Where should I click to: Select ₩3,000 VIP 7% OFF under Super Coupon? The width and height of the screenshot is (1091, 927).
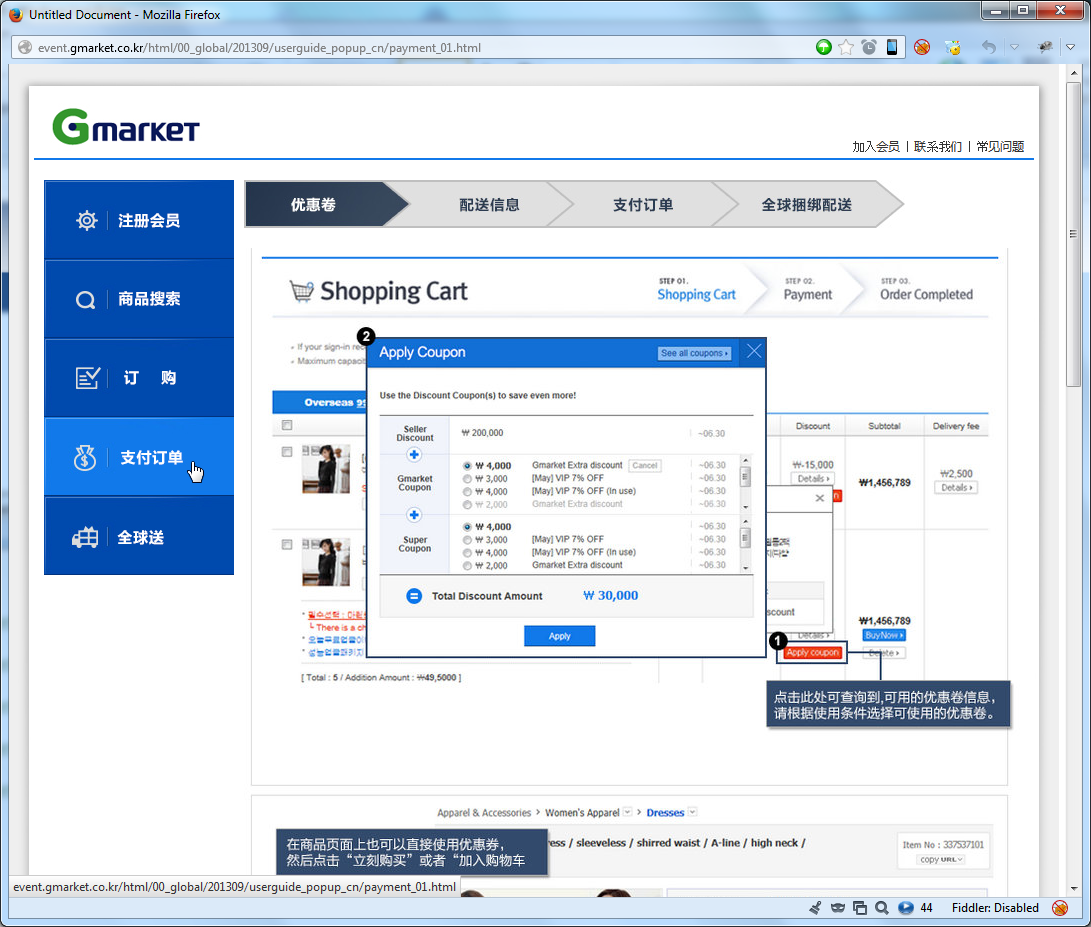(467, 540)
